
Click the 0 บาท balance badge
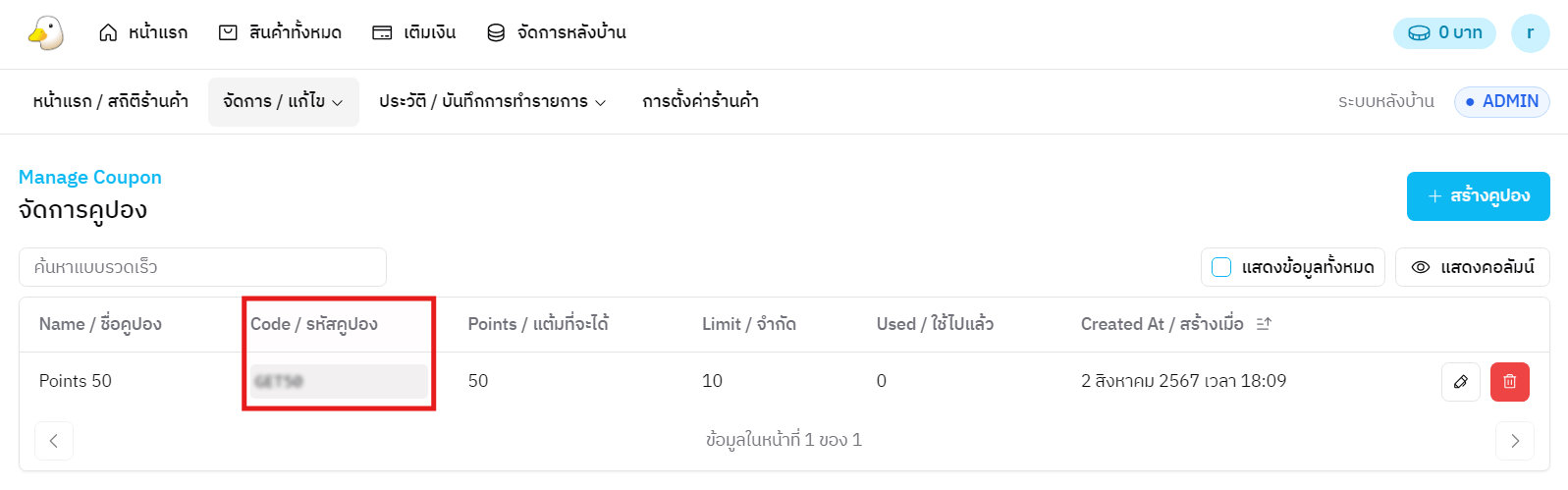(x=1444, y=33)
